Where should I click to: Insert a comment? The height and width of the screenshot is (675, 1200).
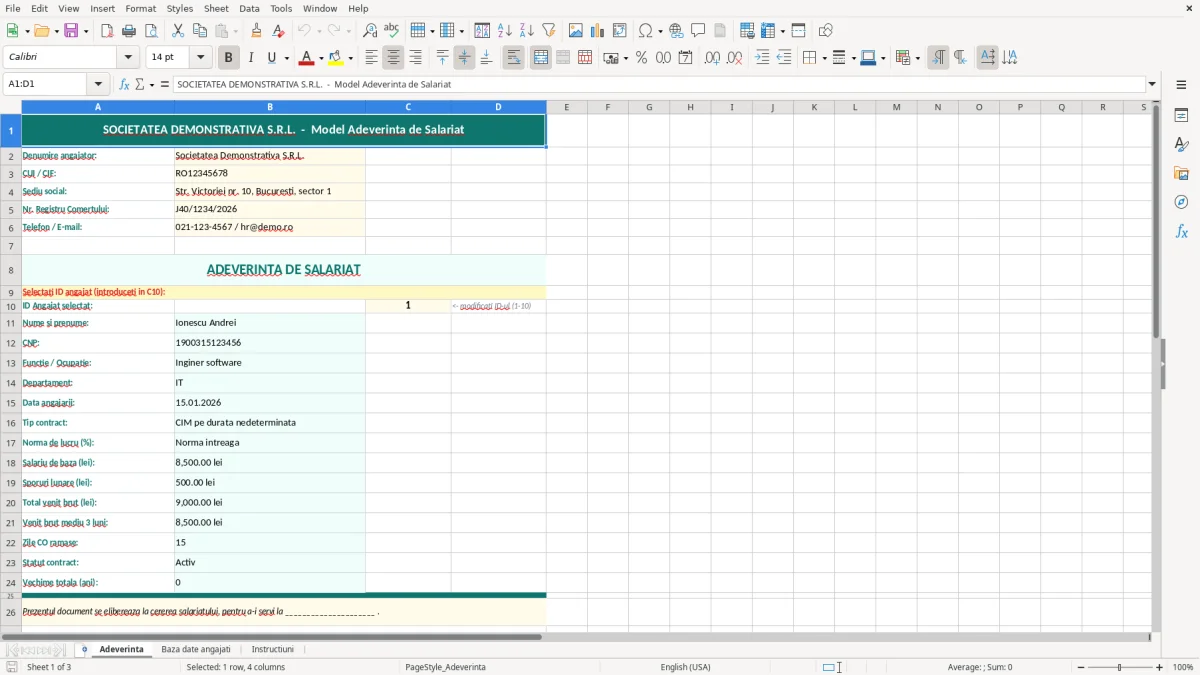(699, 31)
